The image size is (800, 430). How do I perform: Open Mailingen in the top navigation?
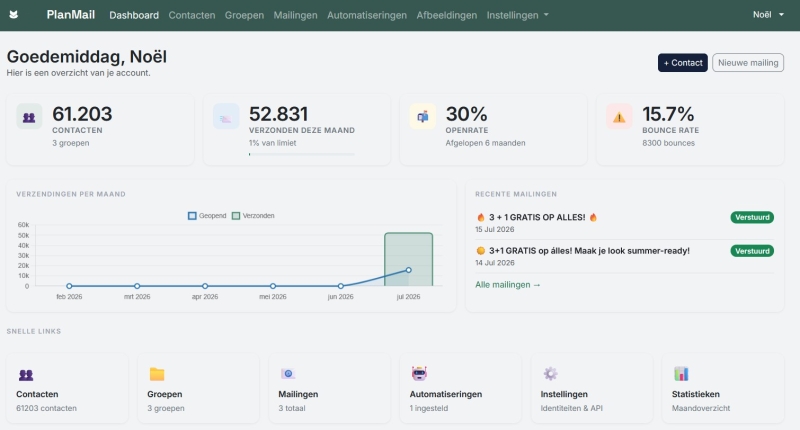pyautogui.click(x=295, y=15)
